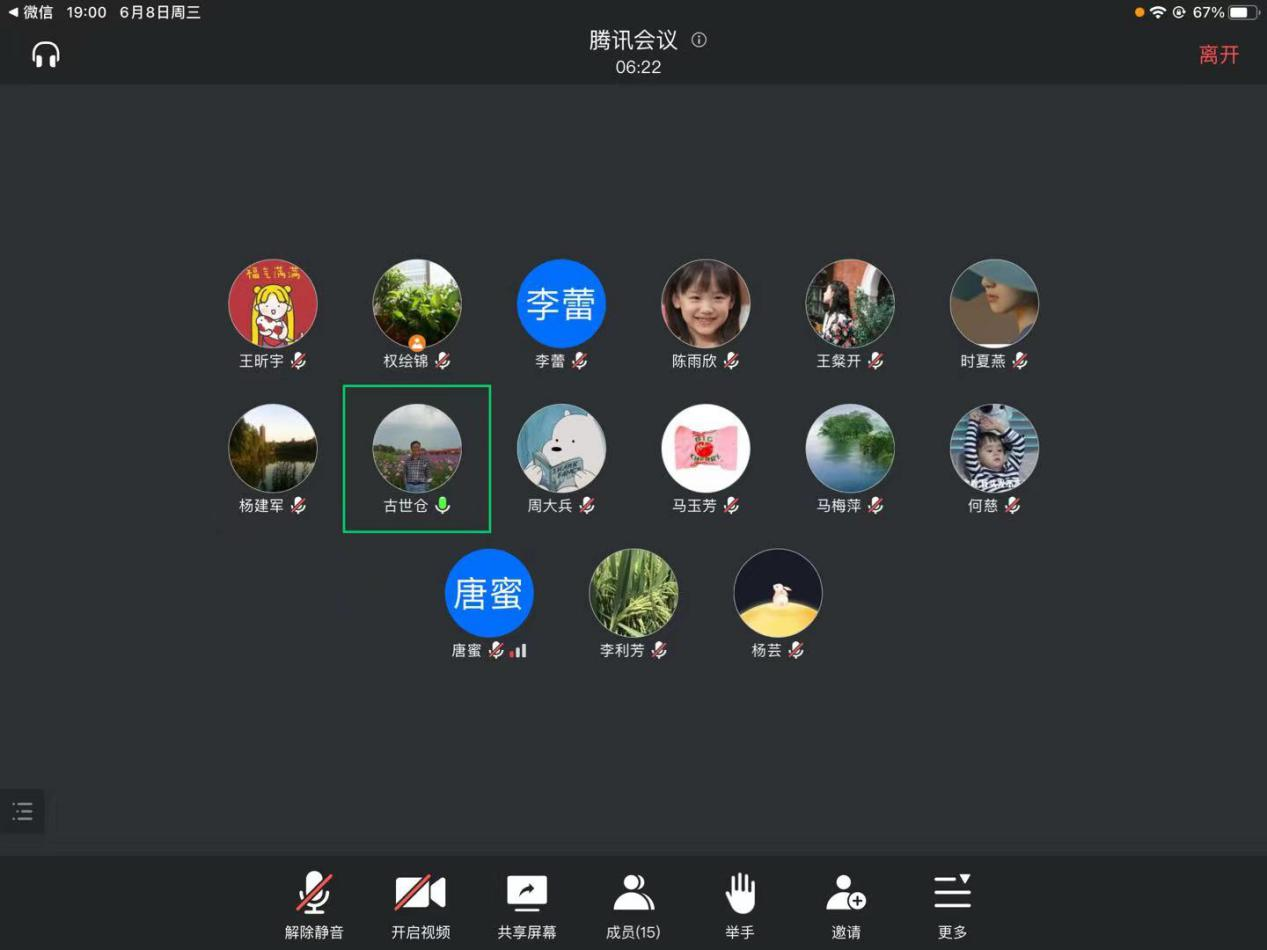Unmute microphone with 解除静音

pyautogui.click(x=314, y=905)
